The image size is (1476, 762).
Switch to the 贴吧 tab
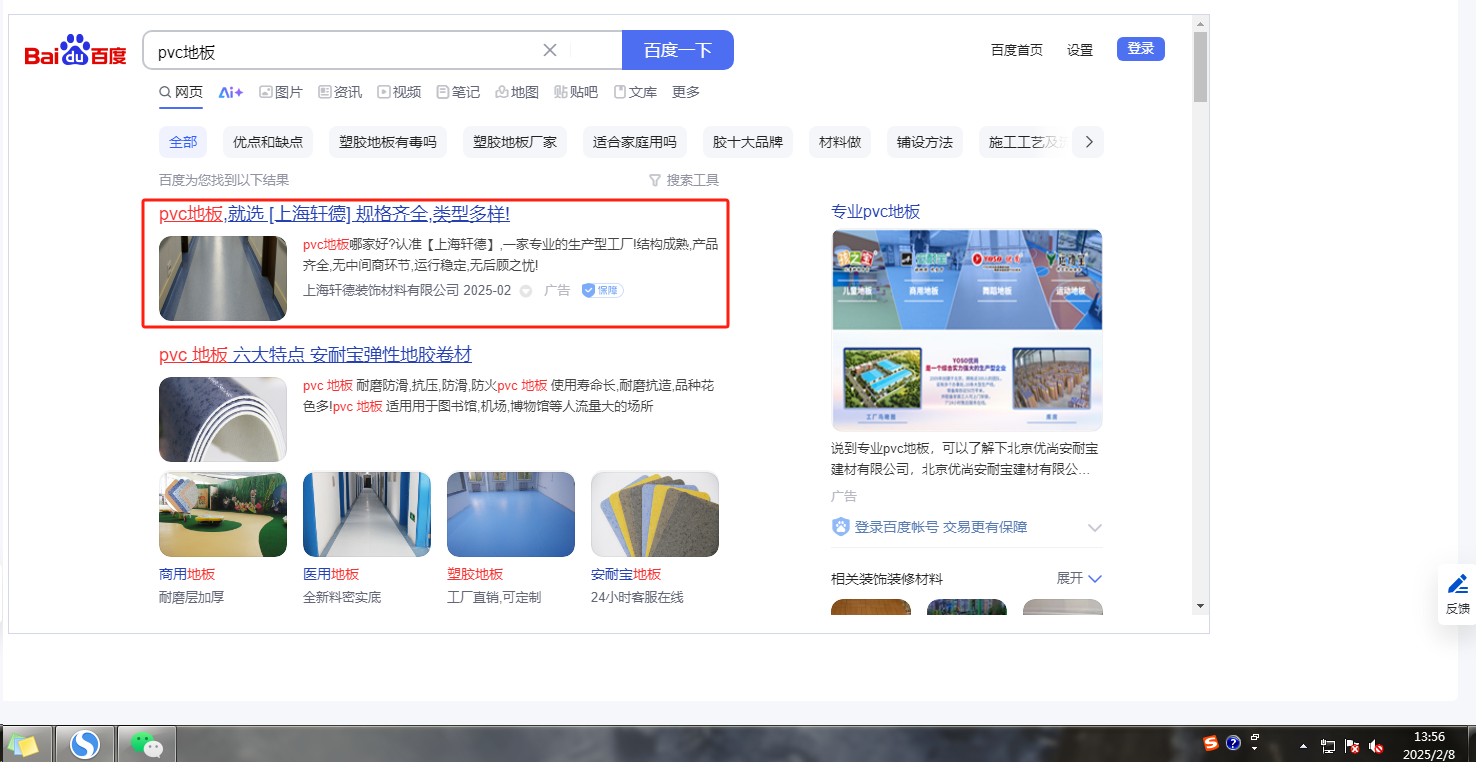pos(576,92)
